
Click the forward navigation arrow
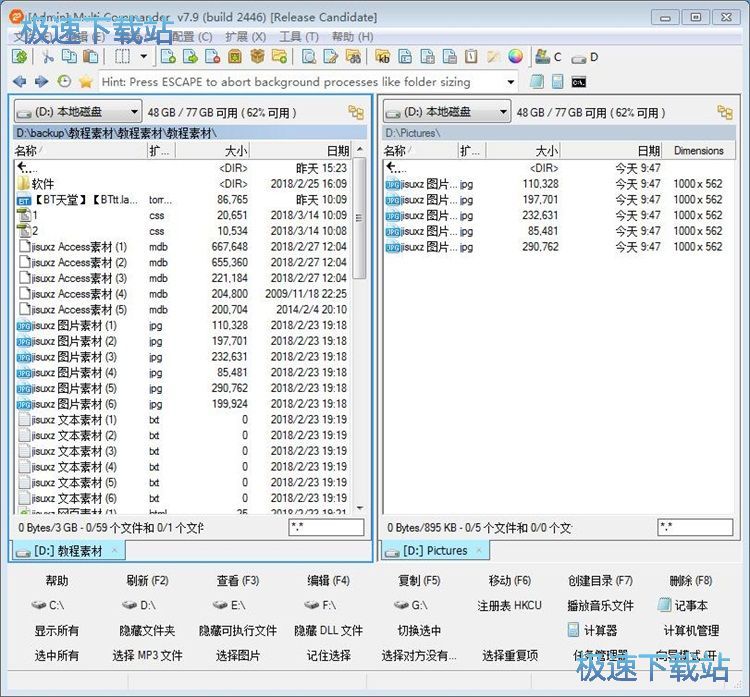[42, 82]
